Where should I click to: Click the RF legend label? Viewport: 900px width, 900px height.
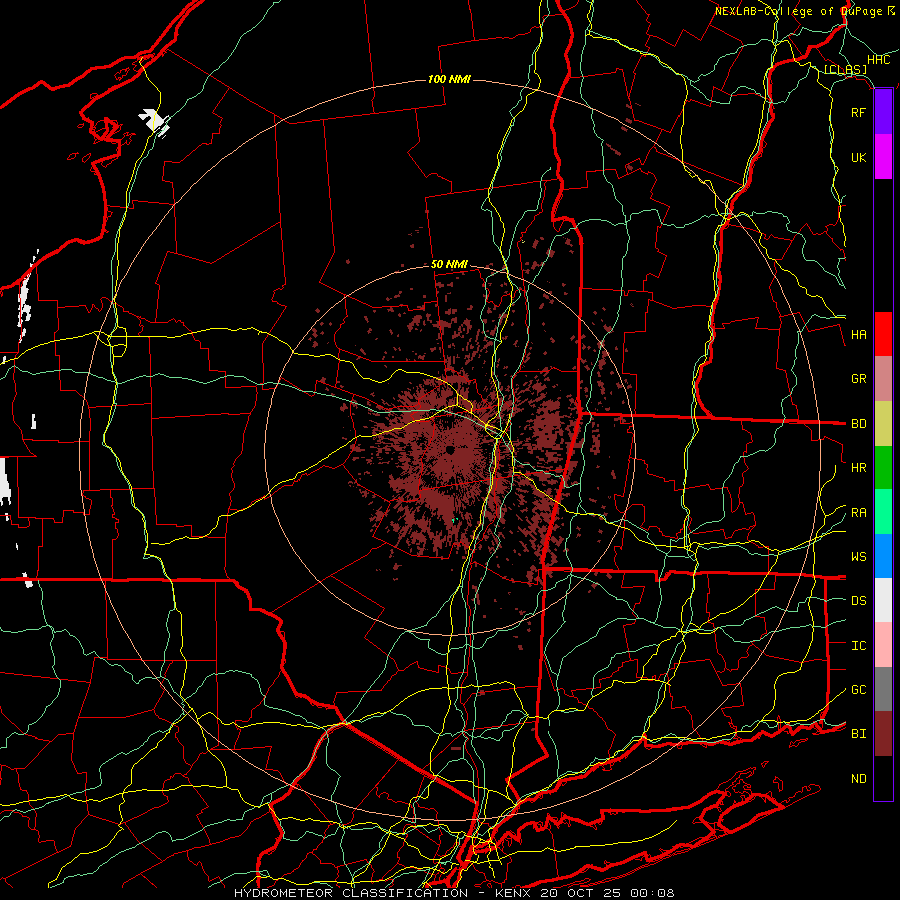point(858,112)
